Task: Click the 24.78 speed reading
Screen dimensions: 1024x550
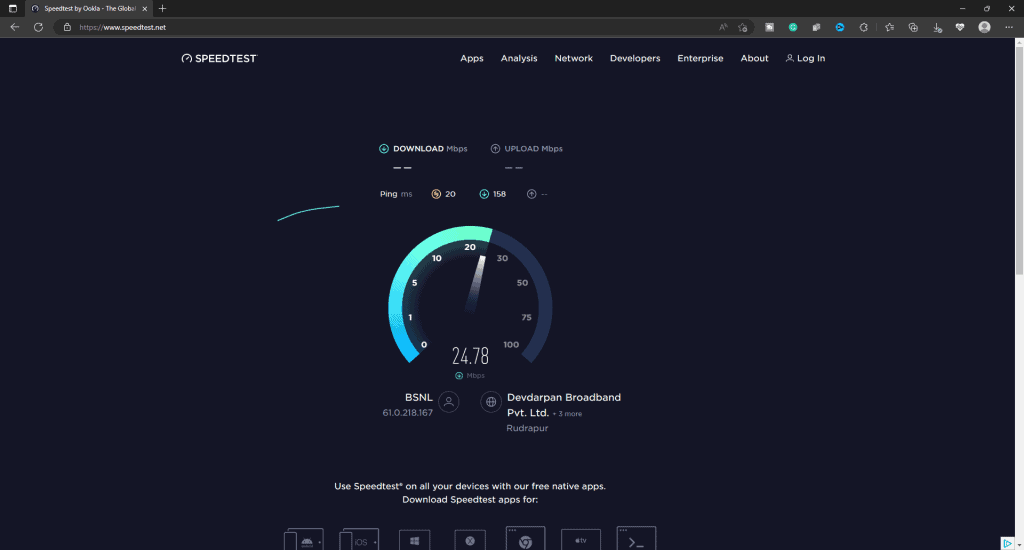Action: point(470,356)
